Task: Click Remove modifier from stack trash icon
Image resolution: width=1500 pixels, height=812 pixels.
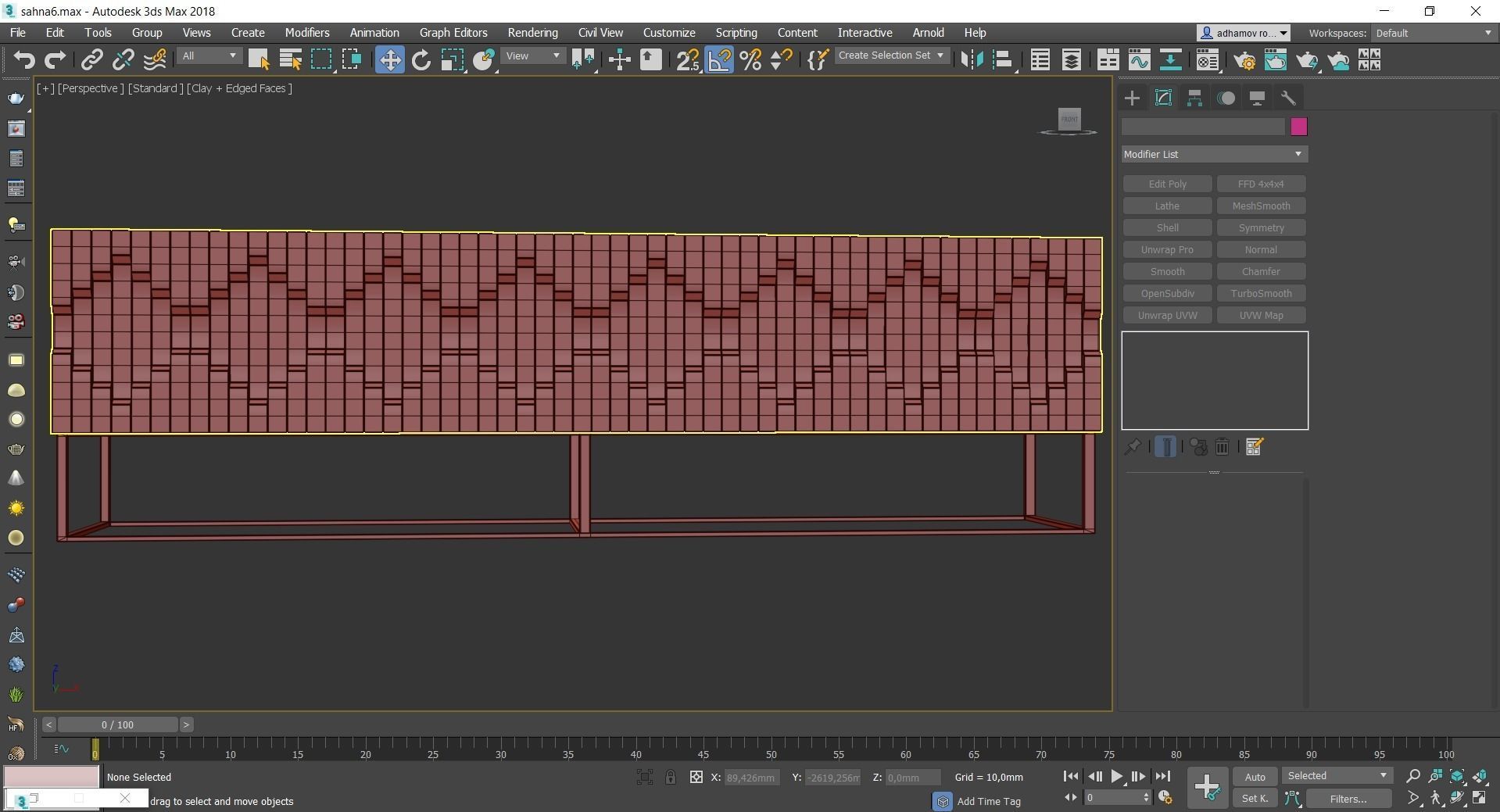Action: coord(1222,447)
